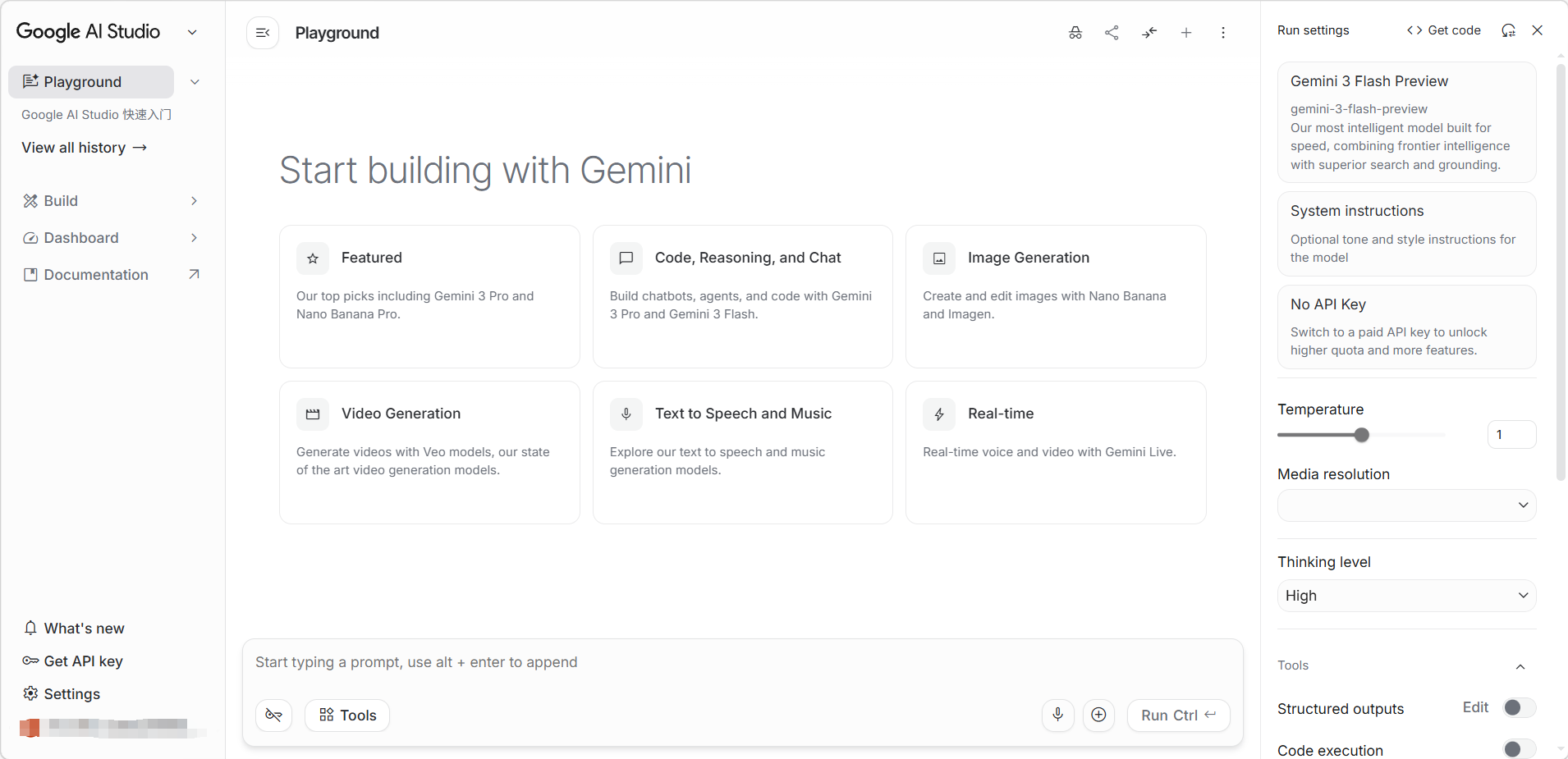Enable the Structured outputs toggle

(x=1519, y=707)
